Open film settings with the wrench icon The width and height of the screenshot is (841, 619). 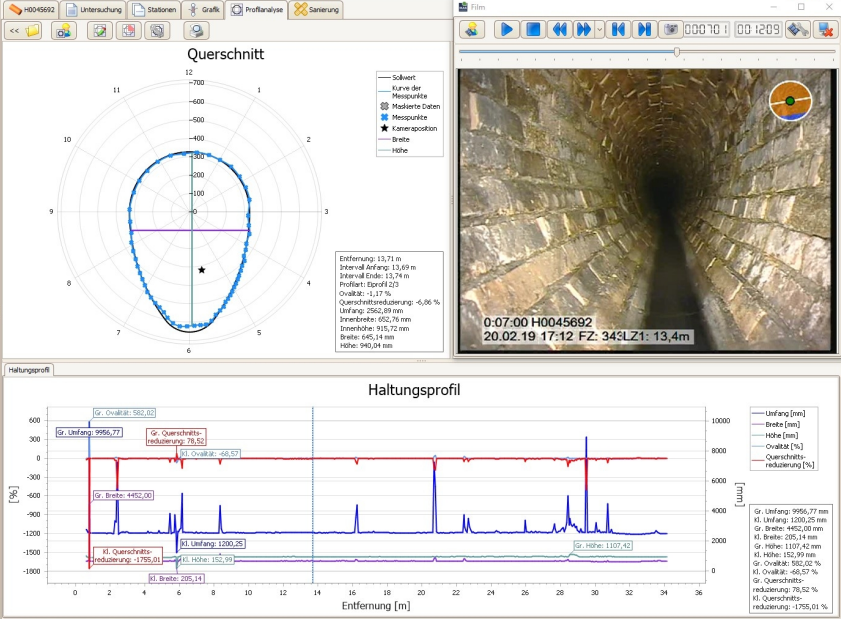(x=797, y=29)
